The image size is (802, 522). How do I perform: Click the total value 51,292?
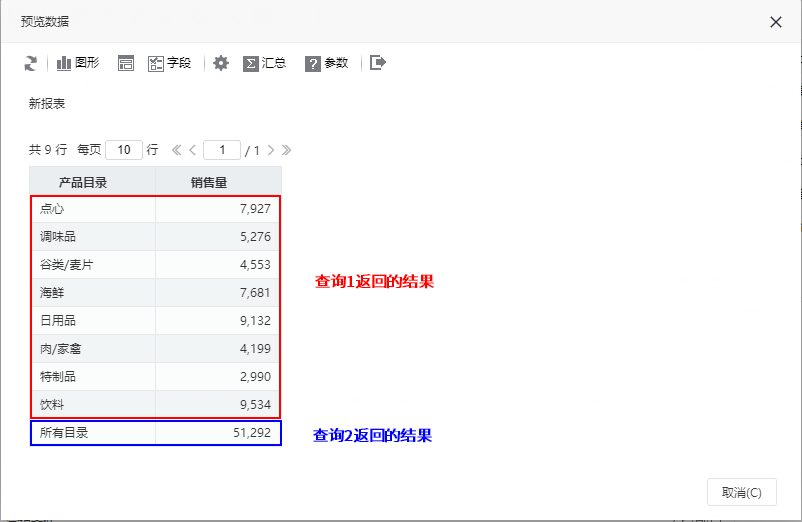252,433
